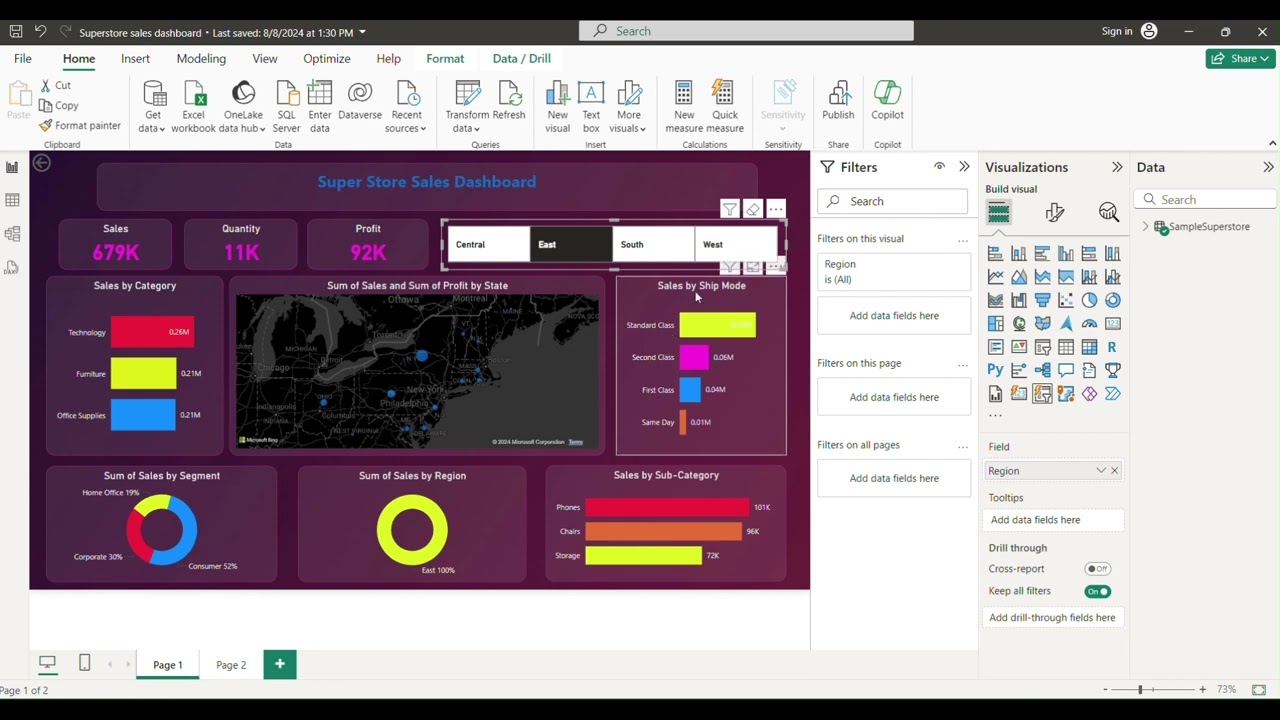Open the Optimize ribbon tab
The height and width of the screenshot is (720, 1280).
(327, 59)
